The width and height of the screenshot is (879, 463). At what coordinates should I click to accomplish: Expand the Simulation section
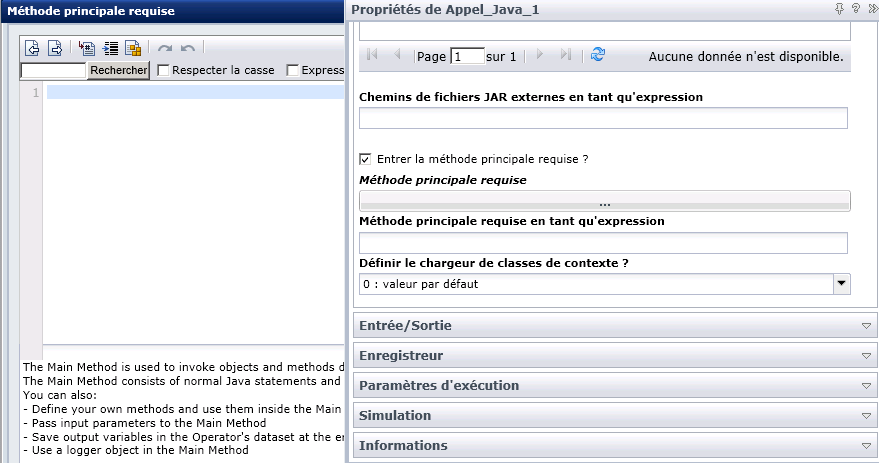pos(615,415)
